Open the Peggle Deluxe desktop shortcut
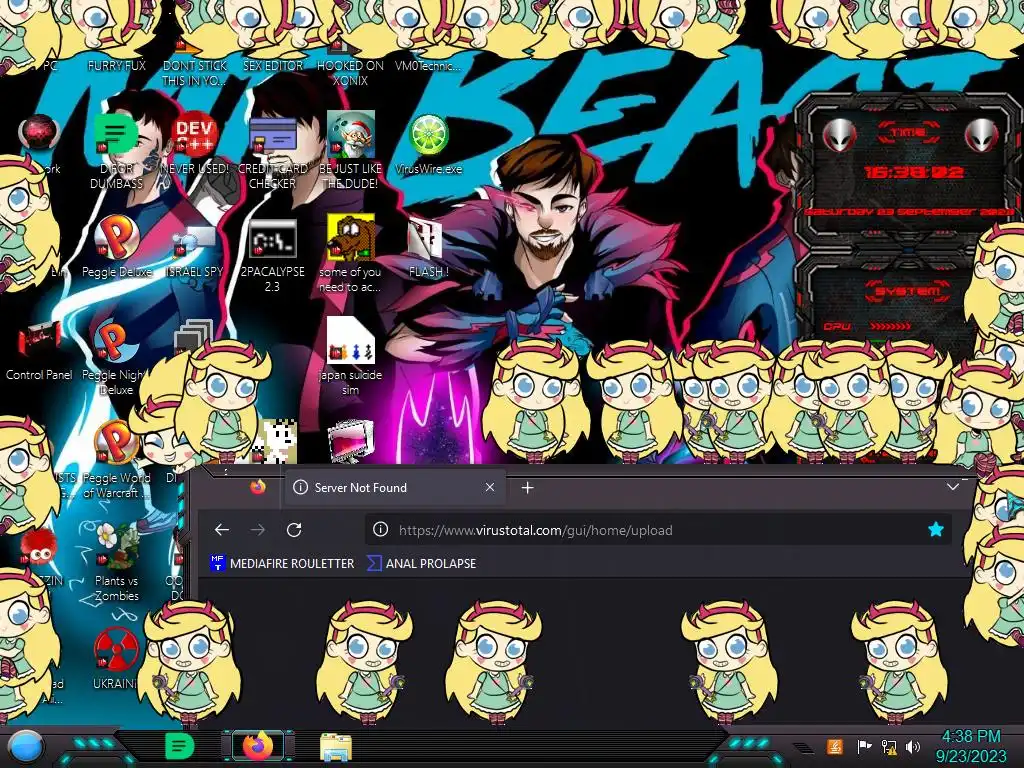Screen dimensions: 1024x768 coord(116,238)
